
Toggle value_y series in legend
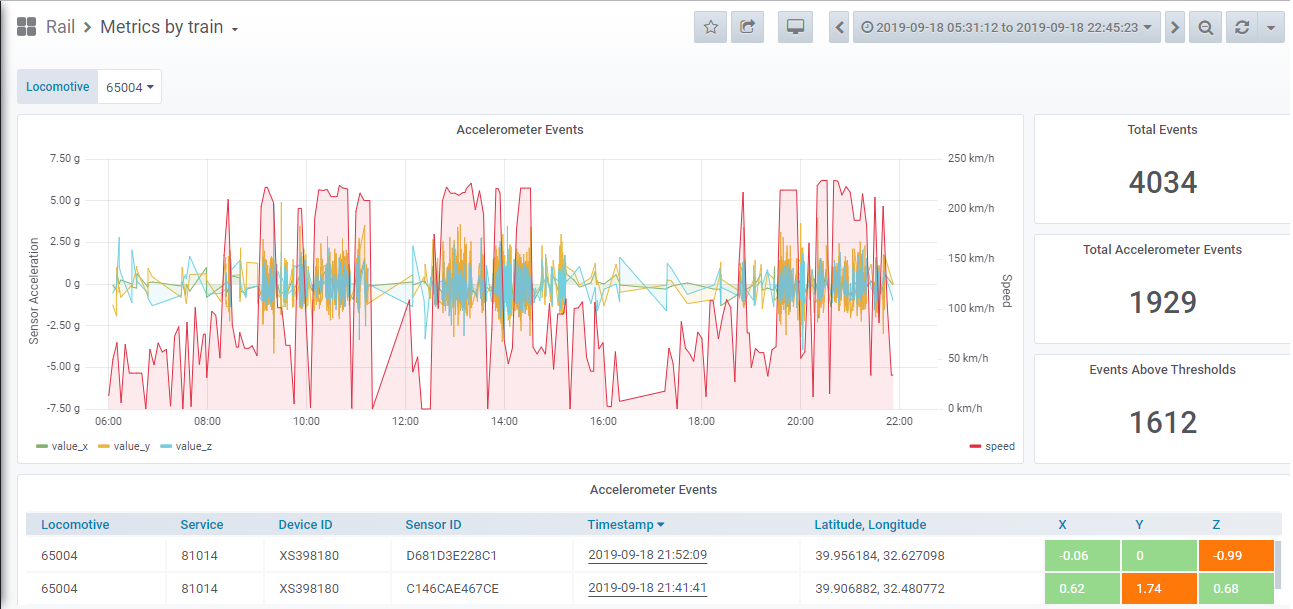pos(131,446)
